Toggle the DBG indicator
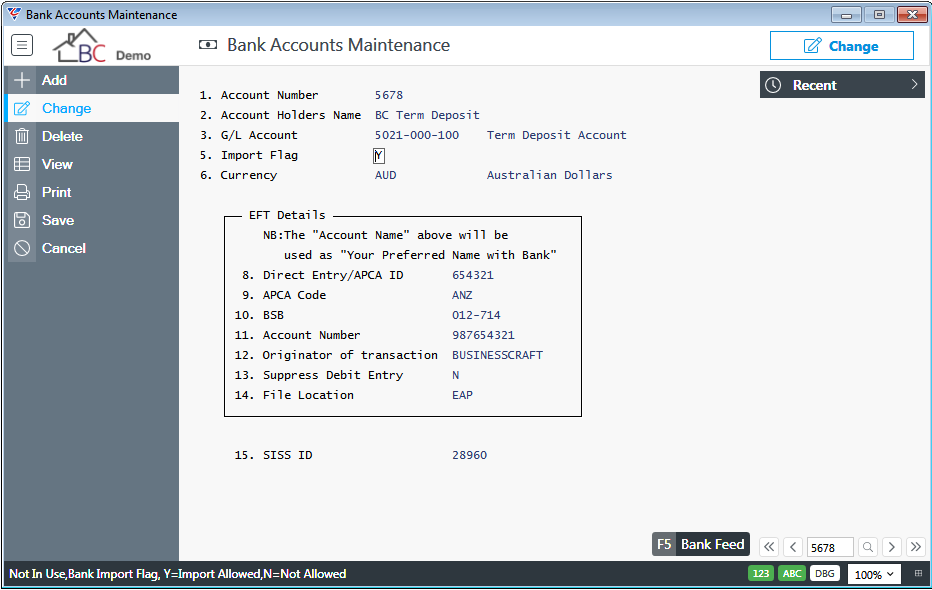Viewport: 932px width, 590px height. click(x=824, y=573)
